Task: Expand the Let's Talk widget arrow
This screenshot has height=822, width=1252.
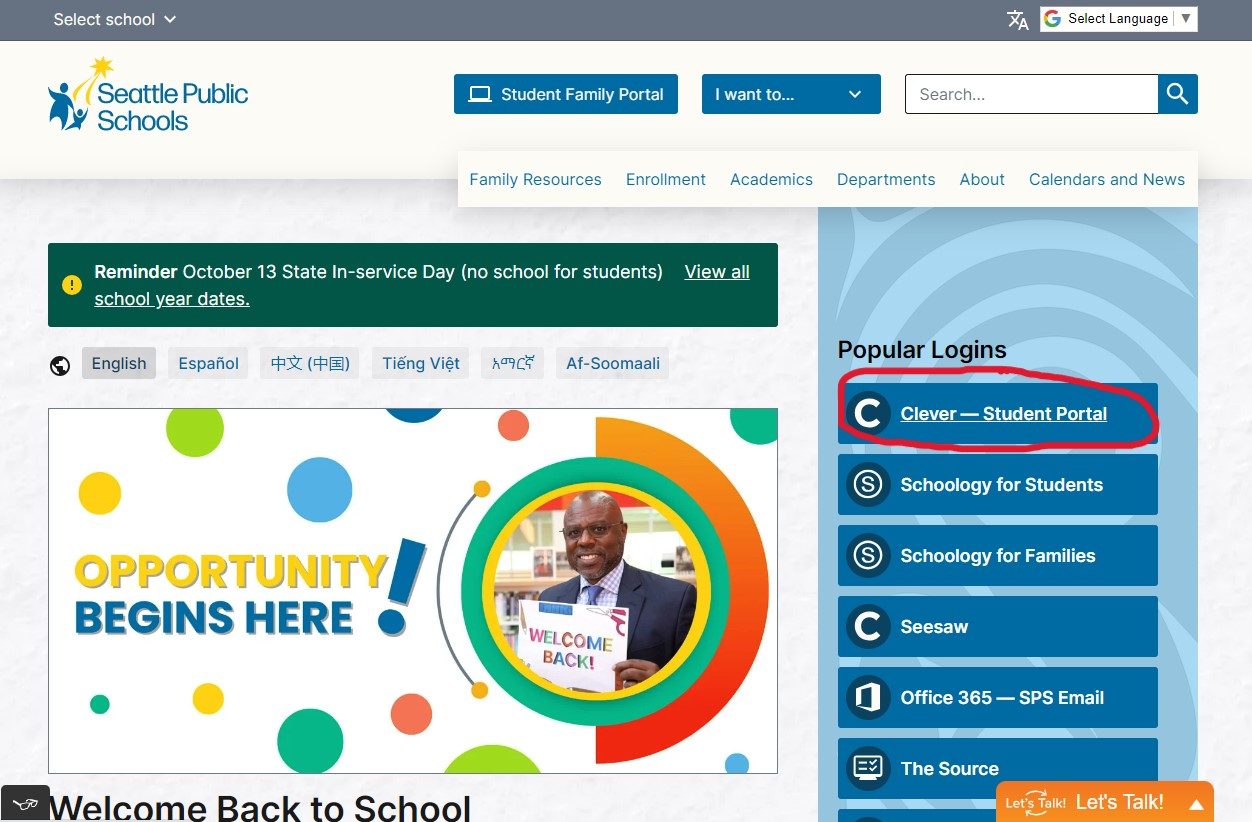Action: [x=1196, y=804]
